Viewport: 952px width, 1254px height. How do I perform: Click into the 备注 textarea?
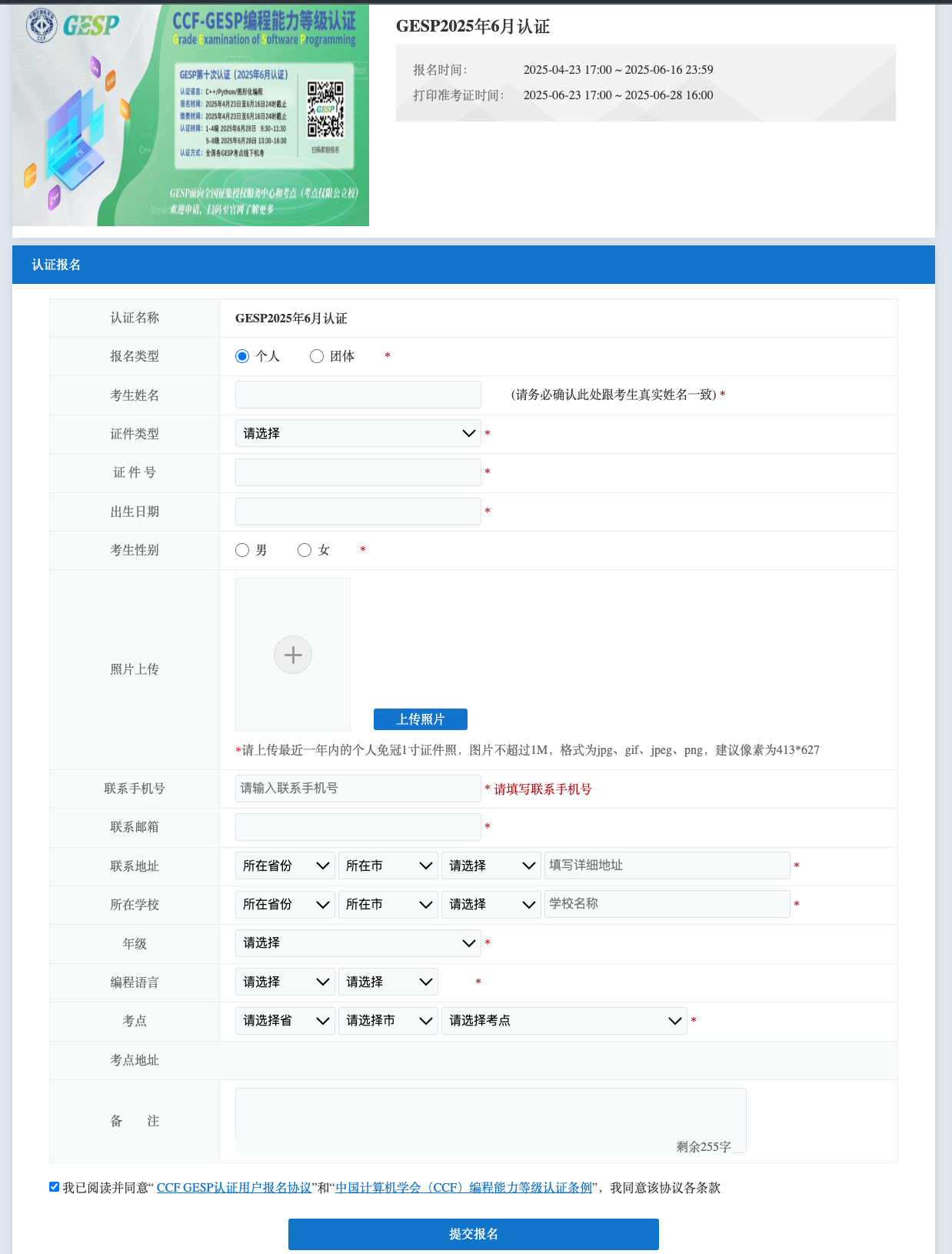tap(491, 1120)
